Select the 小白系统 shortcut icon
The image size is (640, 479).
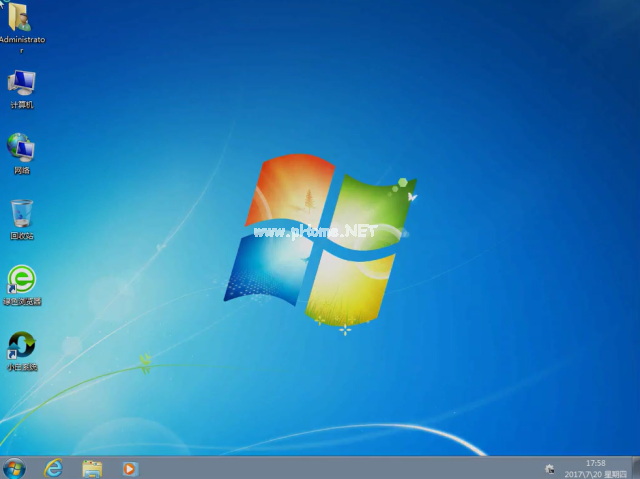point(22,345)
